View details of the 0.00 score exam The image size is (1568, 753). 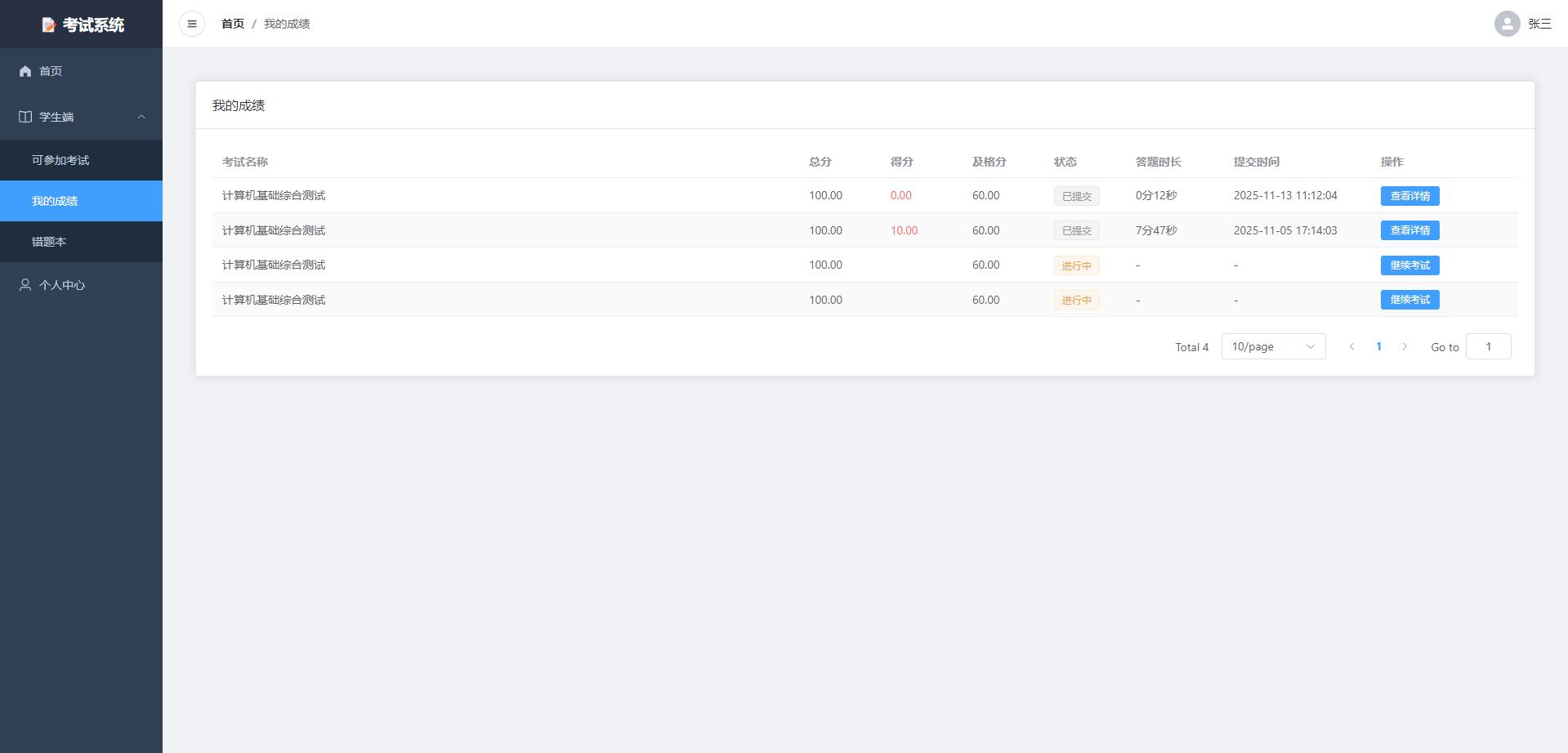1409,196
